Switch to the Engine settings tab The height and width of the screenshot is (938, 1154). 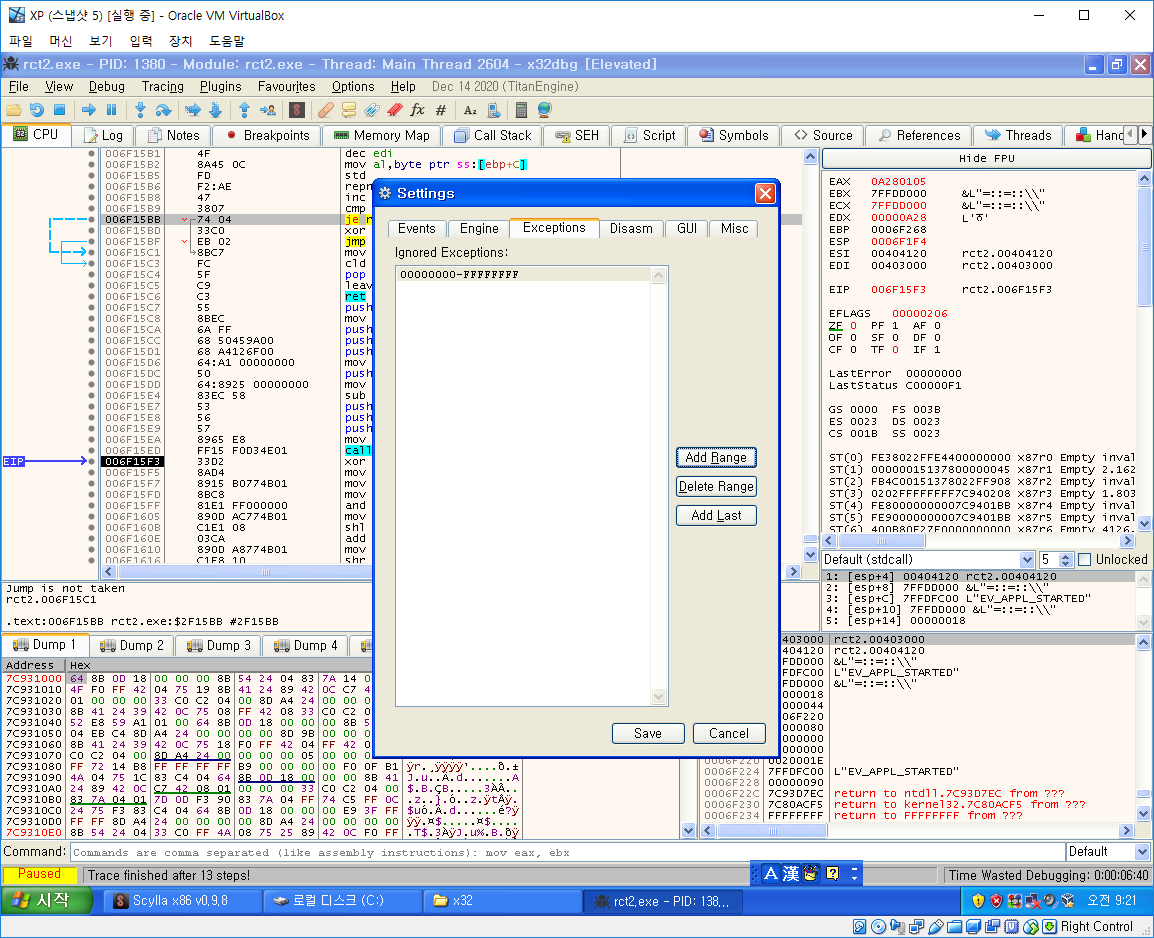[479, 229]
